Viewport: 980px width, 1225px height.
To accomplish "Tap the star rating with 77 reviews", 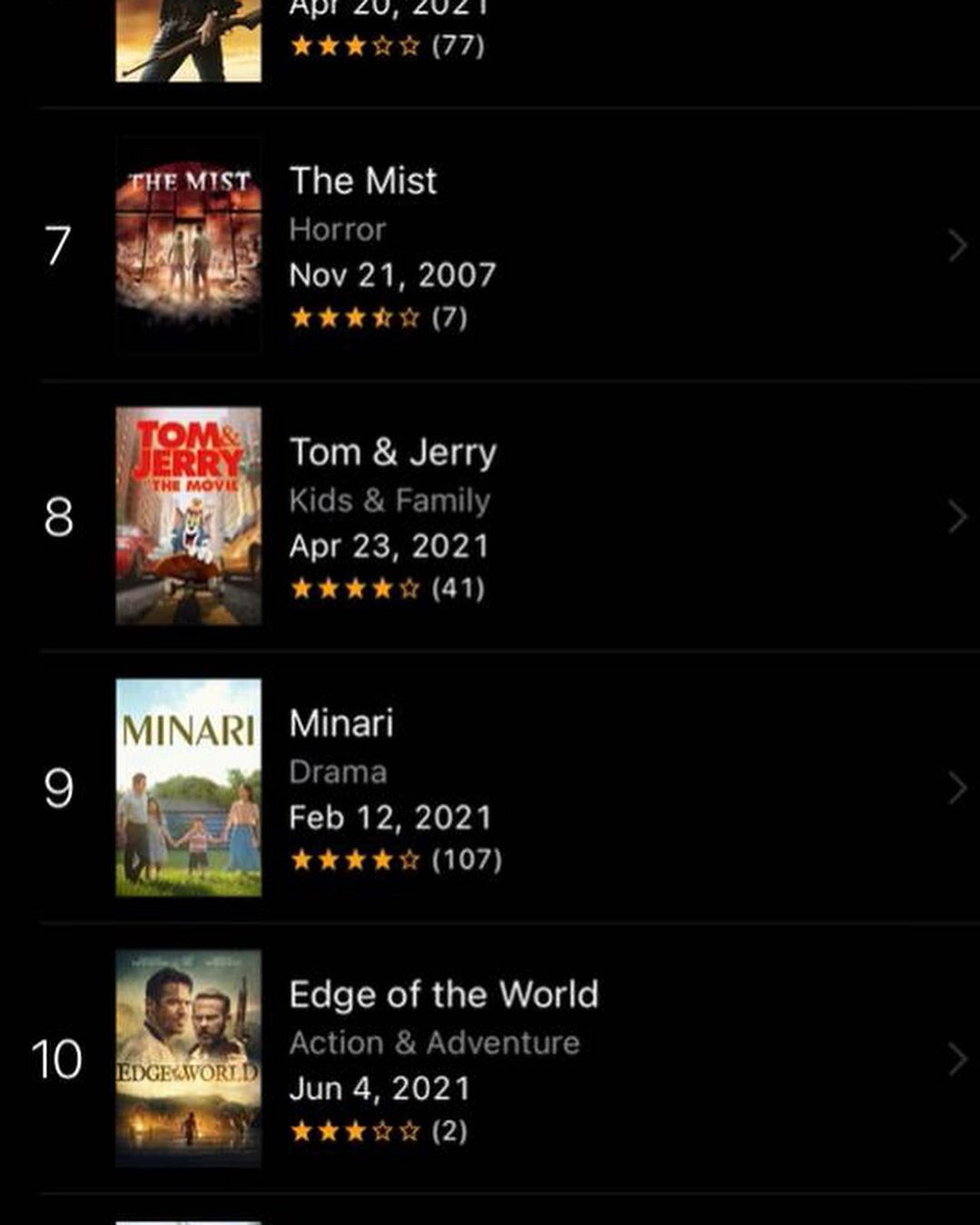I will tap(387, 45).
